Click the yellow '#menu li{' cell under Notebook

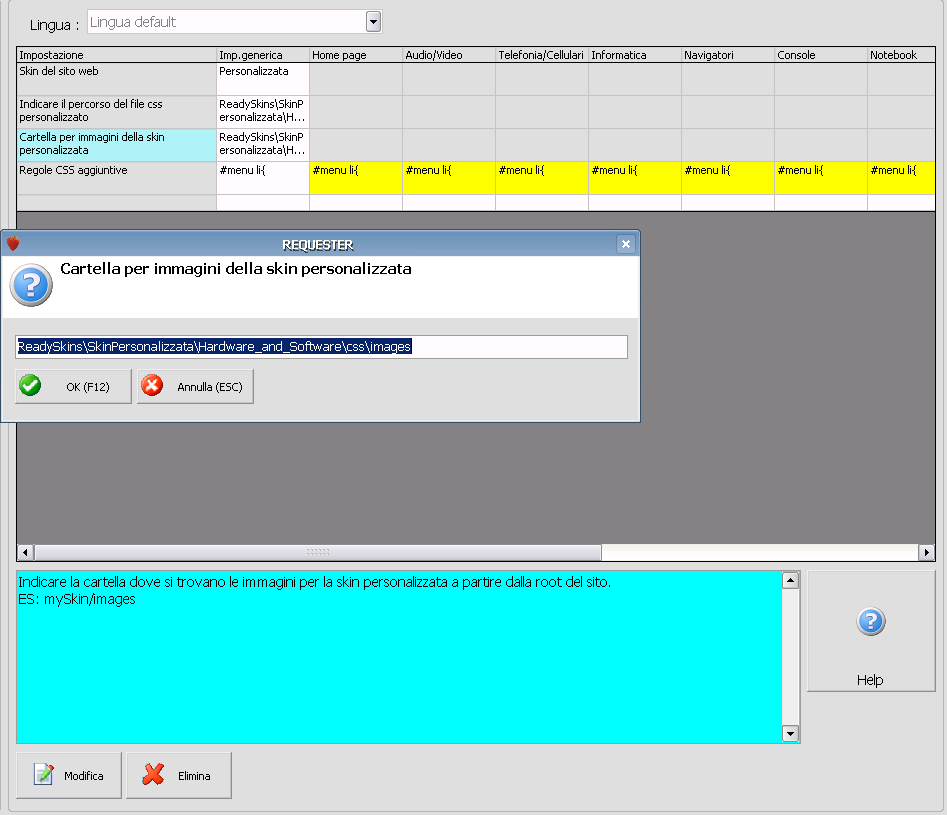[x=901, y=178]
